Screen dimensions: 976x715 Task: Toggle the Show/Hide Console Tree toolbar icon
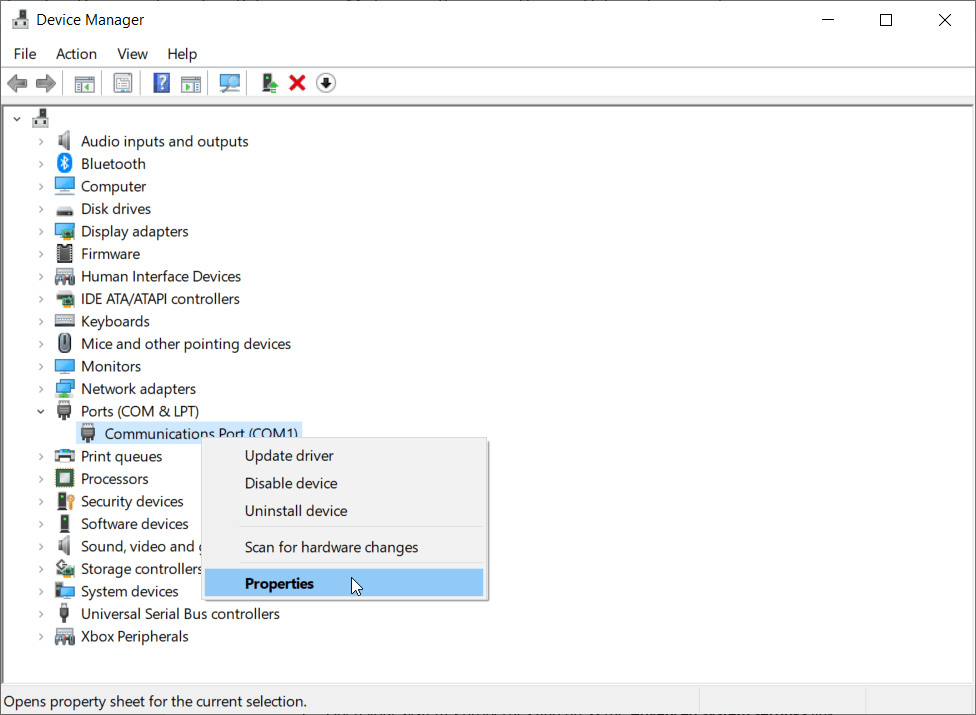click(x=84, y=82)
